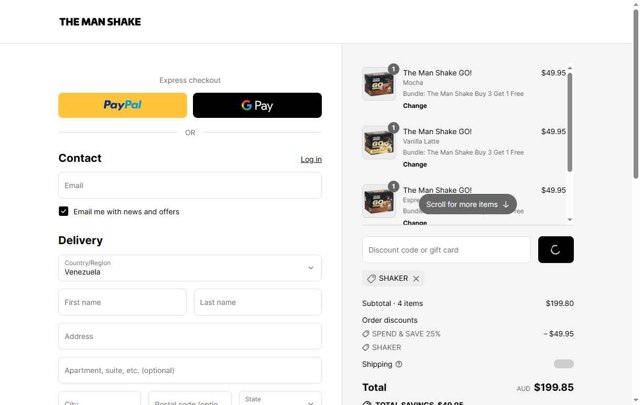Click the Mocha quantity badge
The height and width of the screenshot is (405, 640).
(x=393, y=69)
